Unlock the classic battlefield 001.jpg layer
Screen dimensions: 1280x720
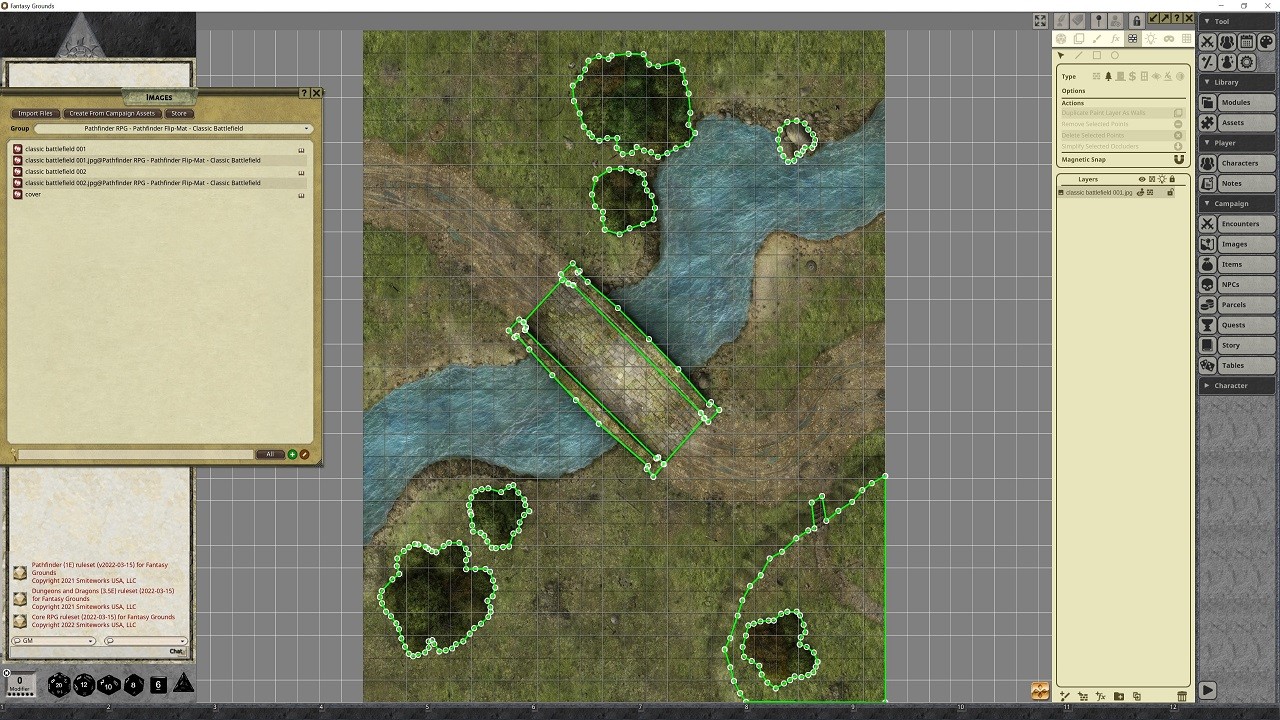coord(1171,192)
